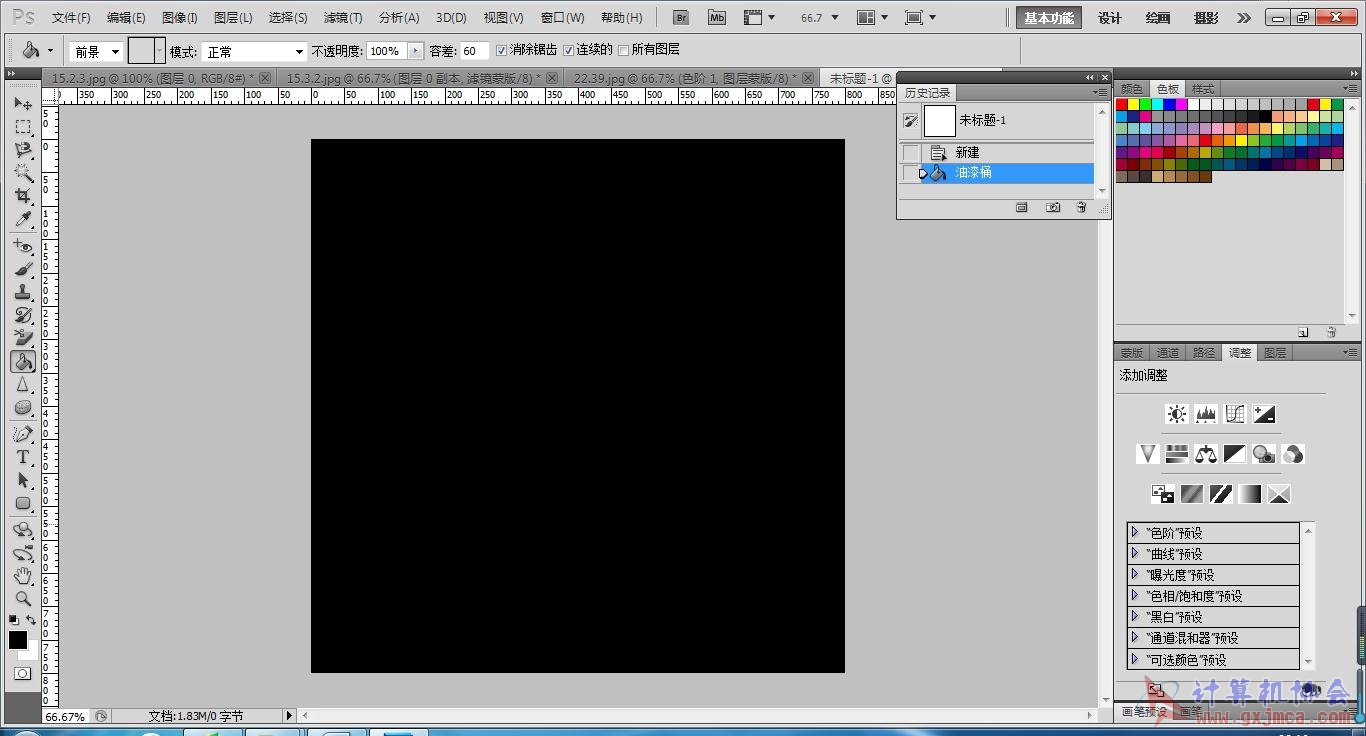Screen dimensions: 1366x736
Task: Select the Red Eye healing tool
Action: (x=23, y=246)
